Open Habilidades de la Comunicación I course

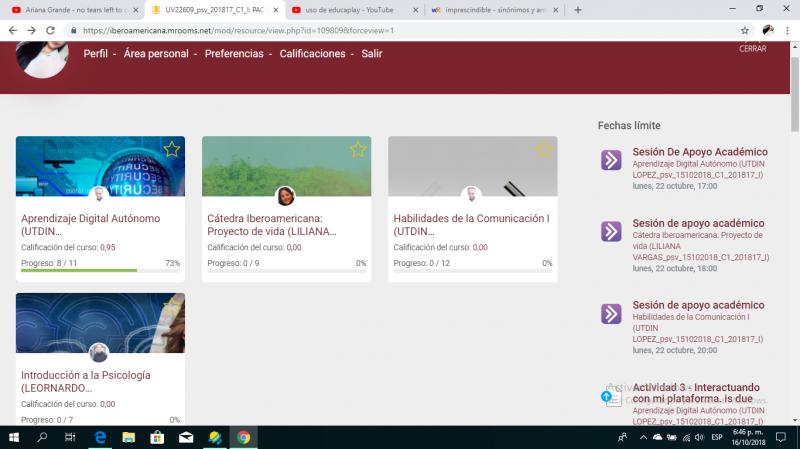tap(471, 224)
